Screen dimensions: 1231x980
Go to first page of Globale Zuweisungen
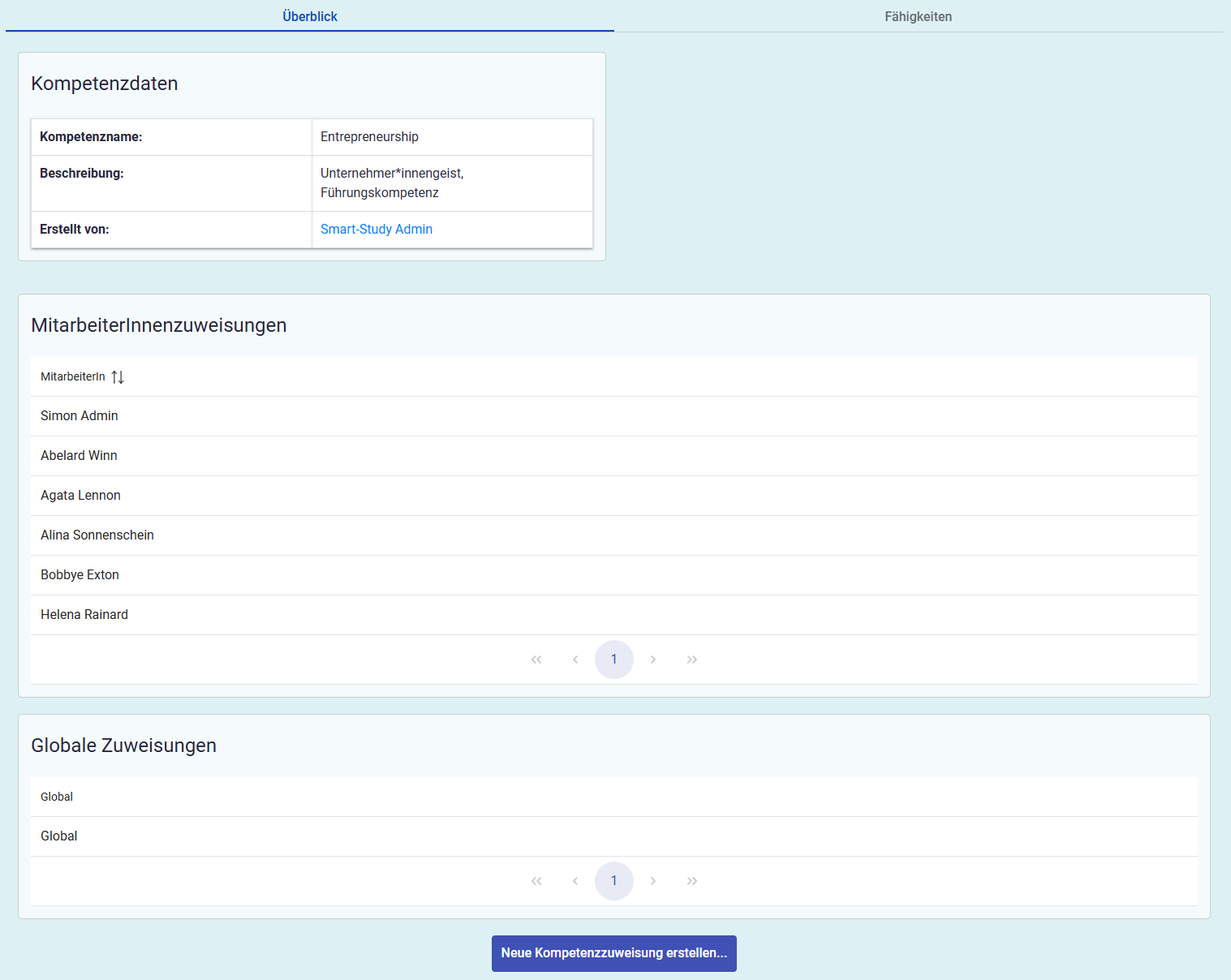click(x=536, y=881)
